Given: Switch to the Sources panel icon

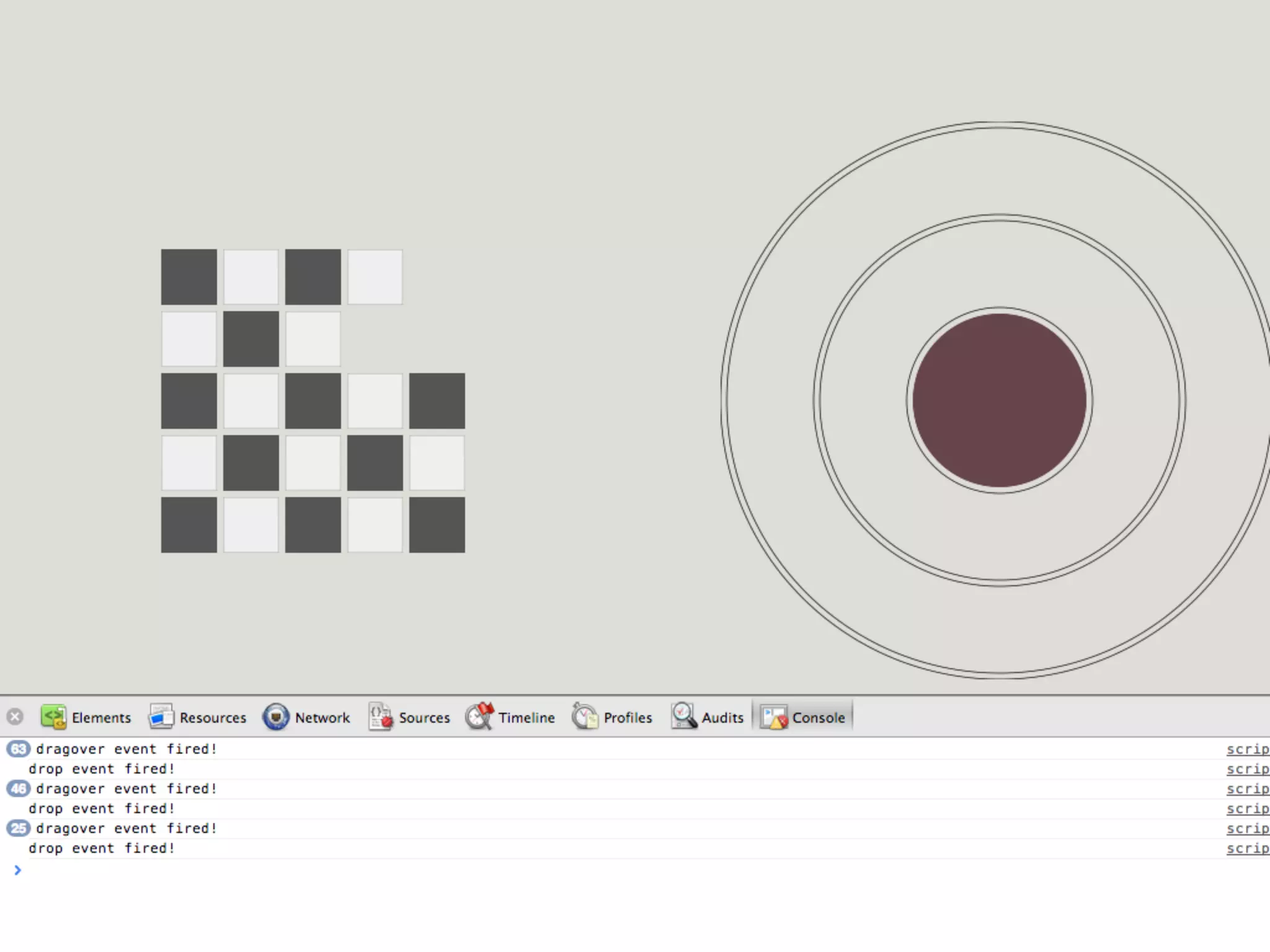Looking at the screenshot, I should (381, 717).
